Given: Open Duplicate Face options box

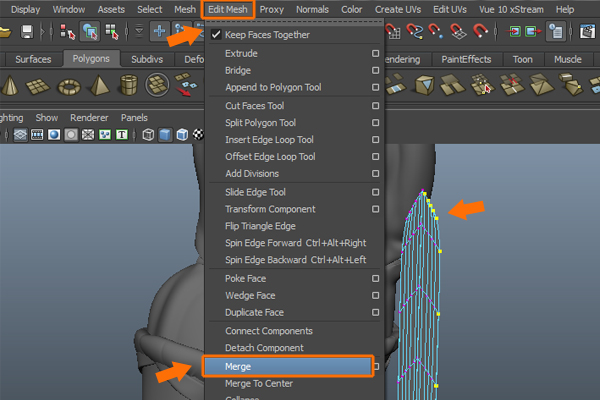Looking at the screenshot, I should tap(375, 312).
